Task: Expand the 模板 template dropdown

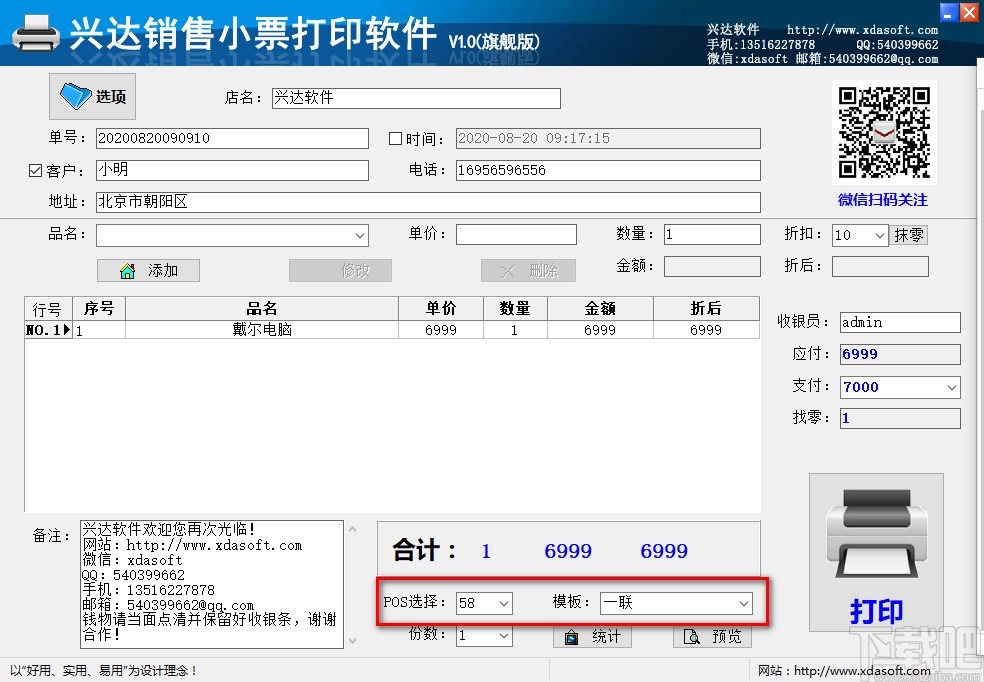Action: [x=743, y=602]
